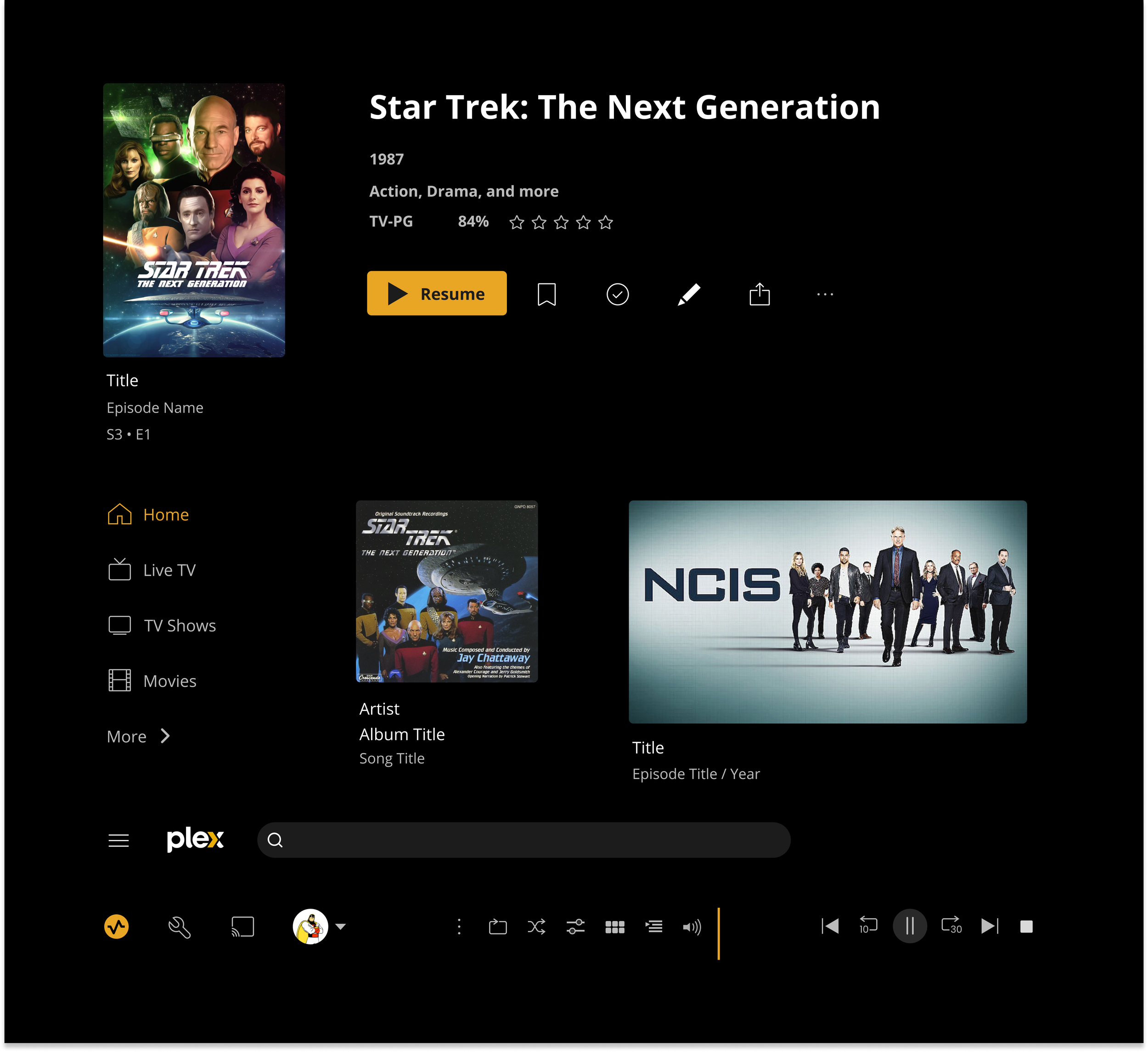Screen dimensions: 1148x1052
Task: Open settings wrench icon
Action: (x=180, y=927)
